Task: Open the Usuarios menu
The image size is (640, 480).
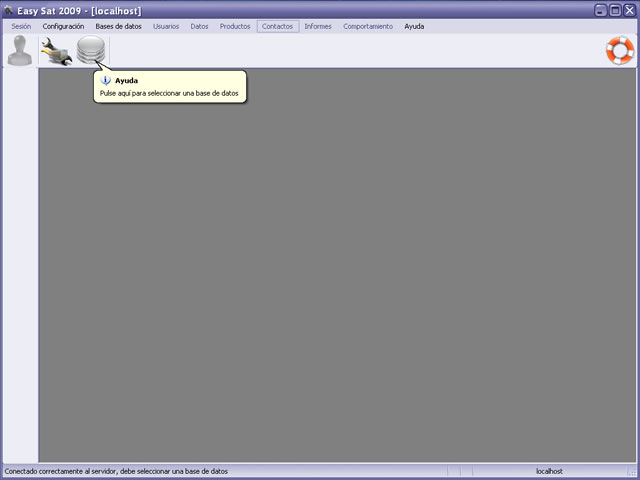Action: tap(166, 27)
